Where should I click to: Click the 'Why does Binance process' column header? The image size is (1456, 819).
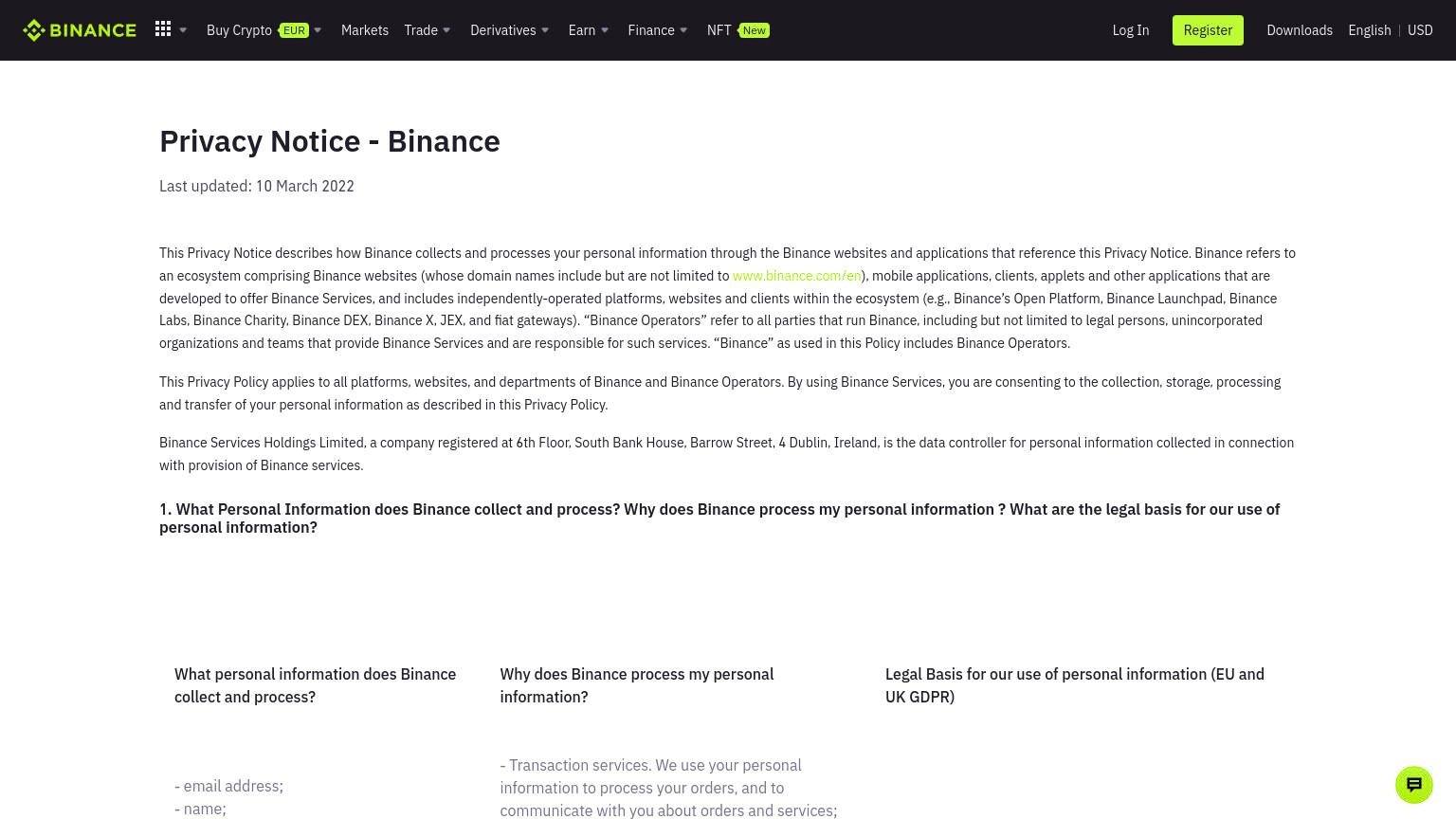pyautogui.click(x=637, y=685)
